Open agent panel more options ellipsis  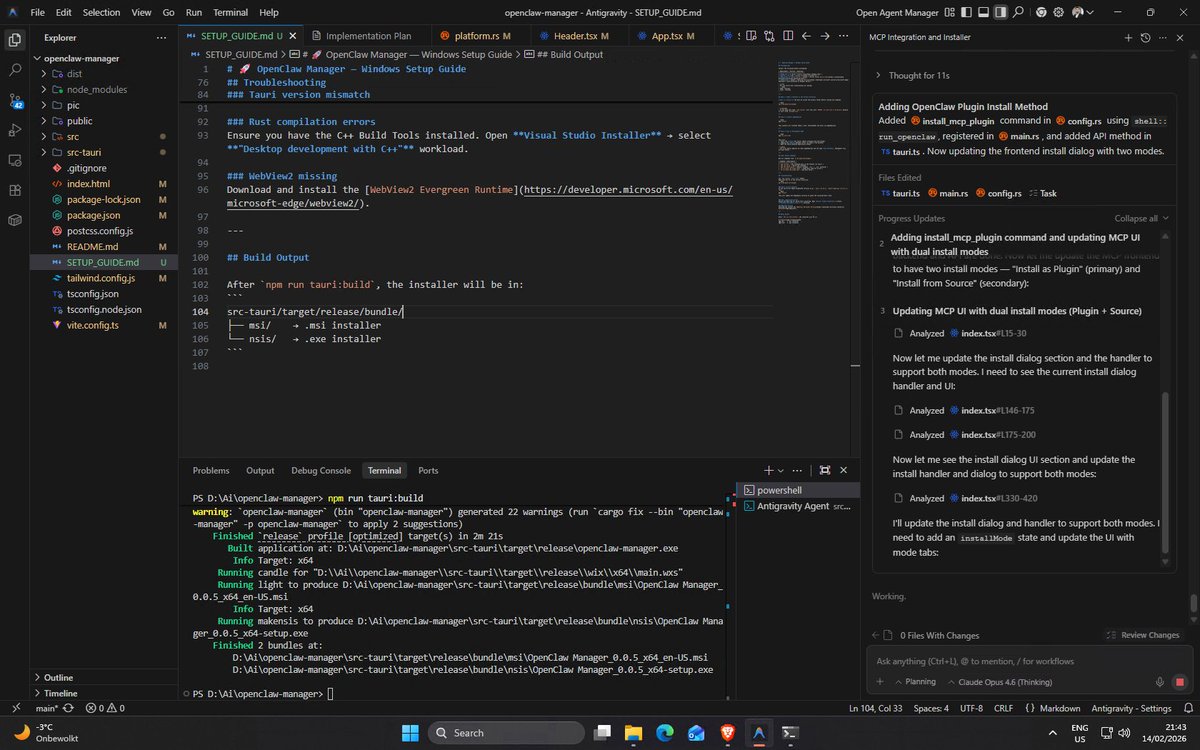click(x=1163, y=37)
